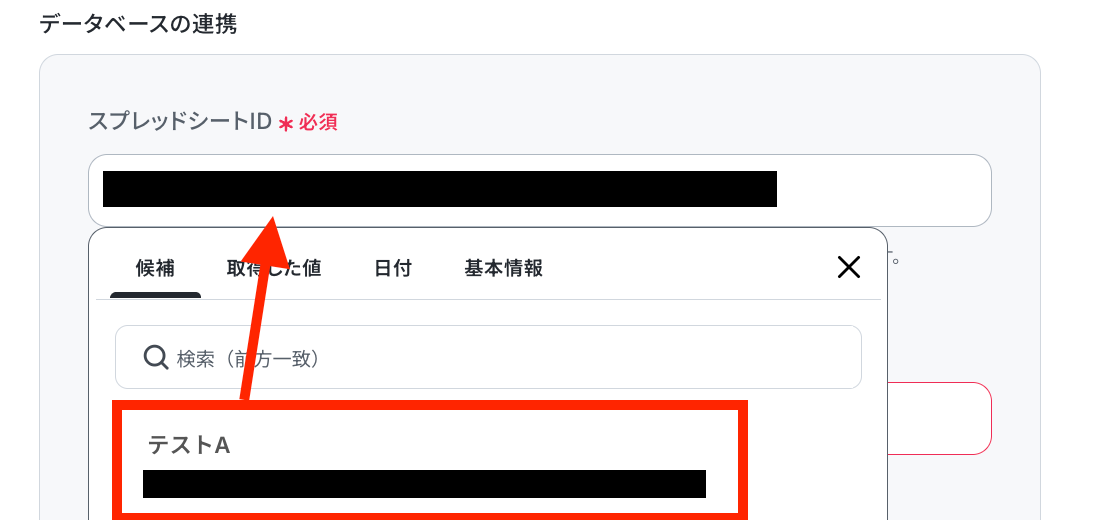Click the データベースの連携 section heading
Viewport: 1116px width, 520px height.
138,24
